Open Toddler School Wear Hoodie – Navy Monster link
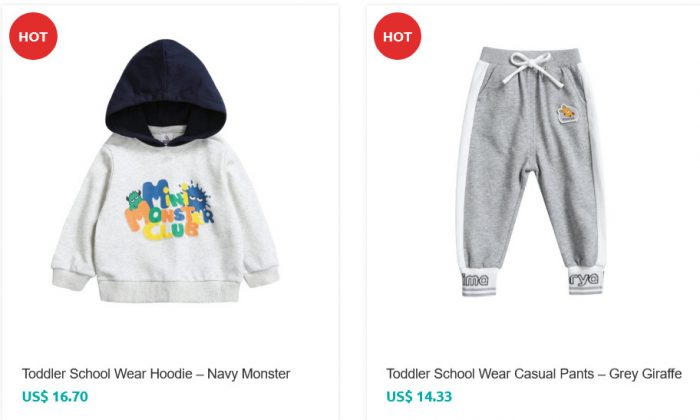The width and height of the screenshot is (700, 420). pyautogui.click(x=156, y=374)
